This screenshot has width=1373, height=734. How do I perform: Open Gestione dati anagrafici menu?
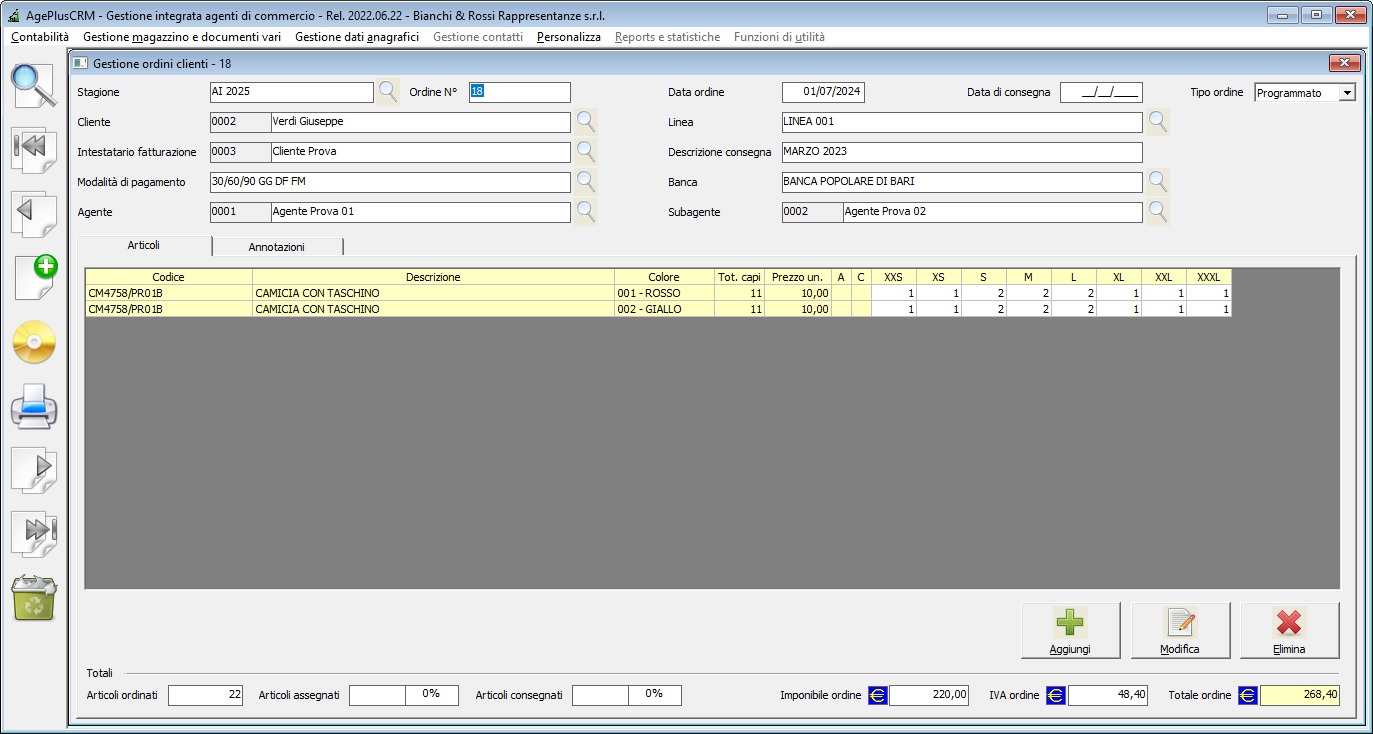click(357, 37)
